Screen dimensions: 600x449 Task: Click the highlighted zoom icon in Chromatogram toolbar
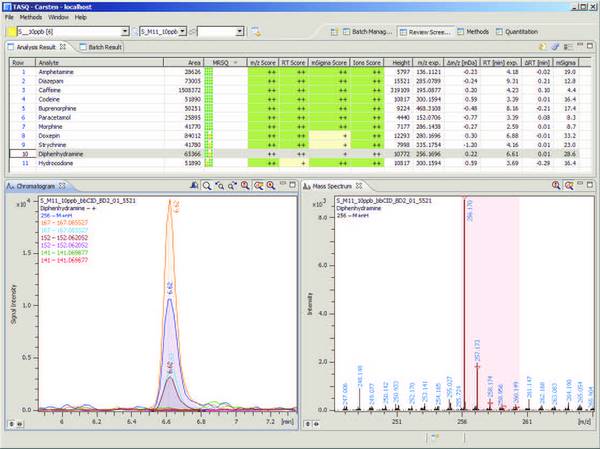259,186
